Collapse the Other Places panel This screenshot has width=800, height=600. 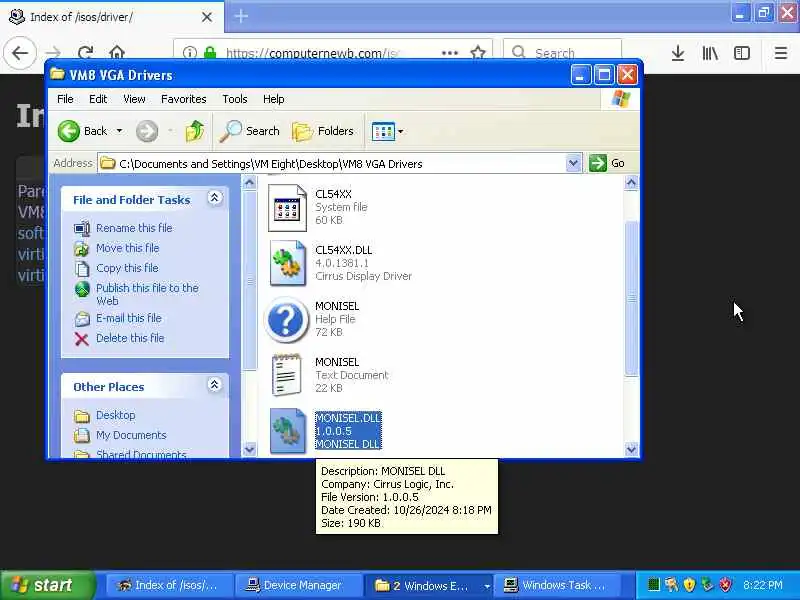coord(215,384)
